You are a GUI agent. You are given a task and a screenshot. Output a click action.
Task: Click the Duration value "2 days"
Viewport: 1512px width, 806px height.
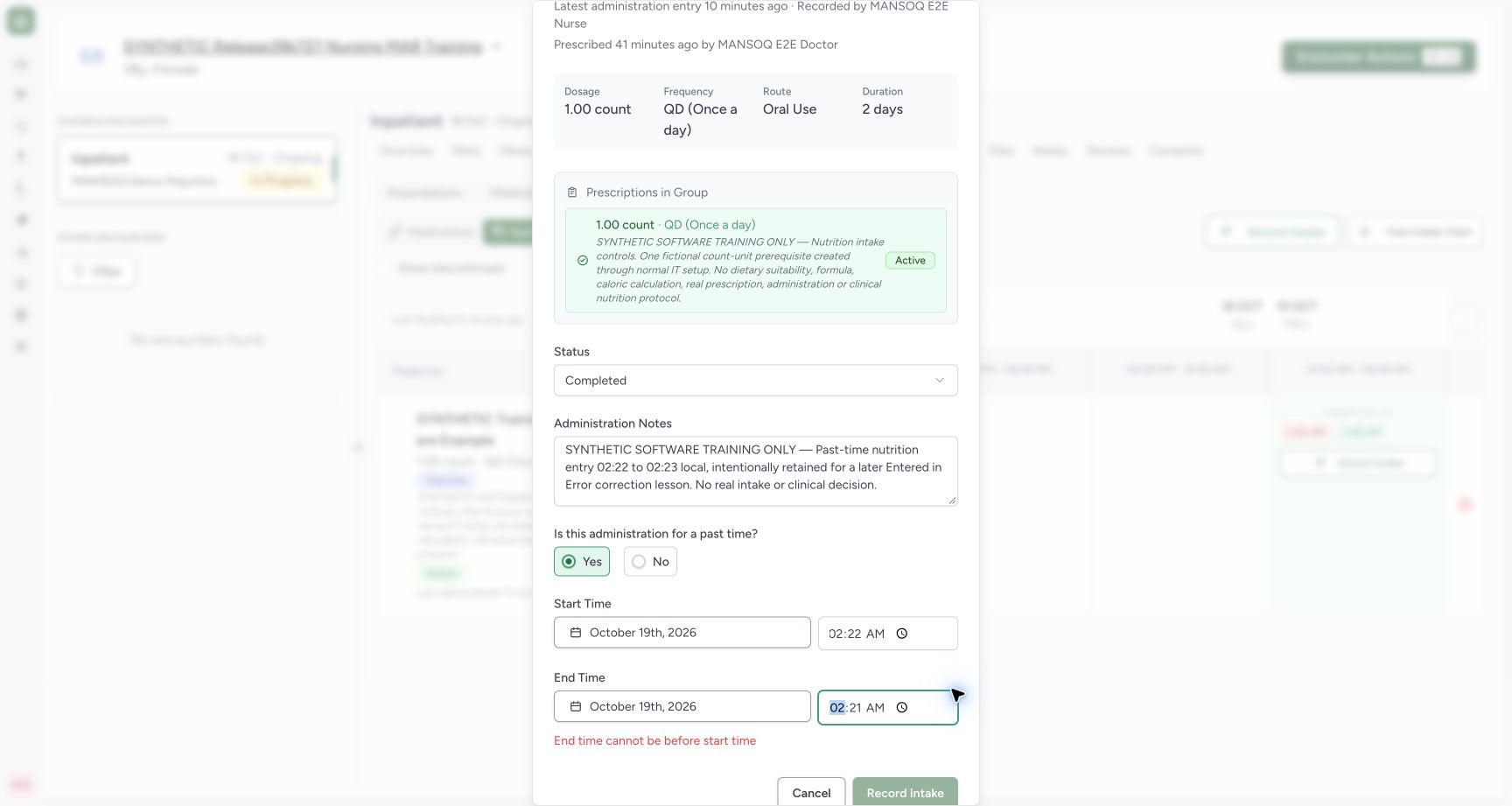(882, 109)
